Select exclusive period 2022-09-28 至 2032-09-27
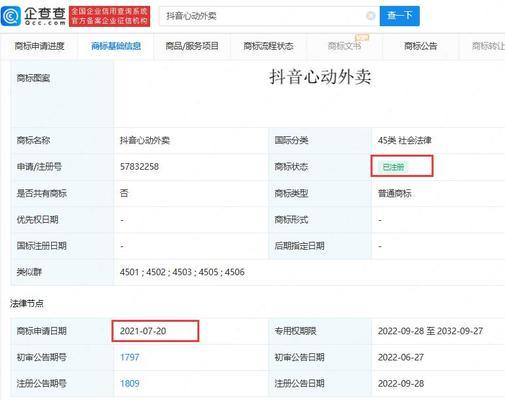The height and width of the screenshot is (400, 505). point(430,331)
